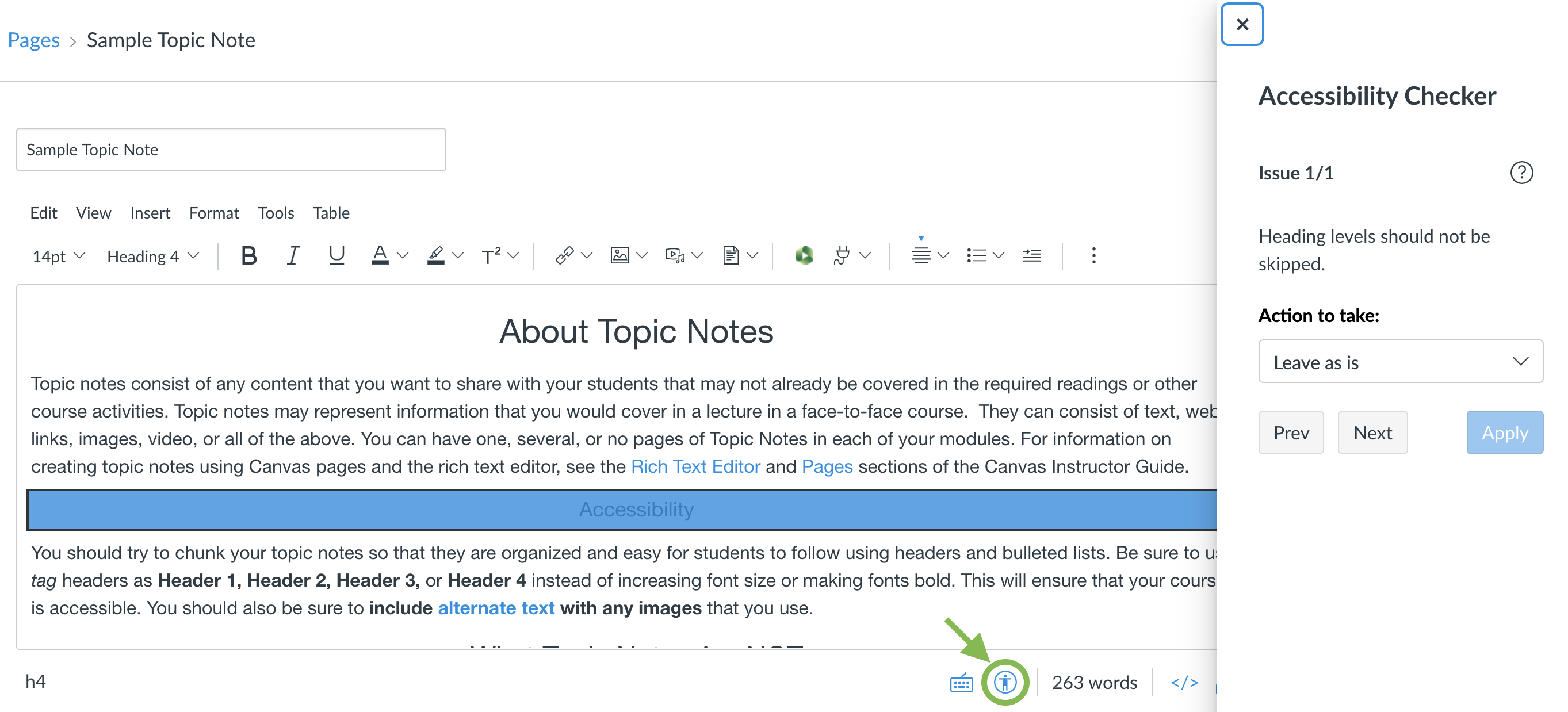
Task: Expand the Leave as is action dropdown
Action: click(x=1401, y=362)
